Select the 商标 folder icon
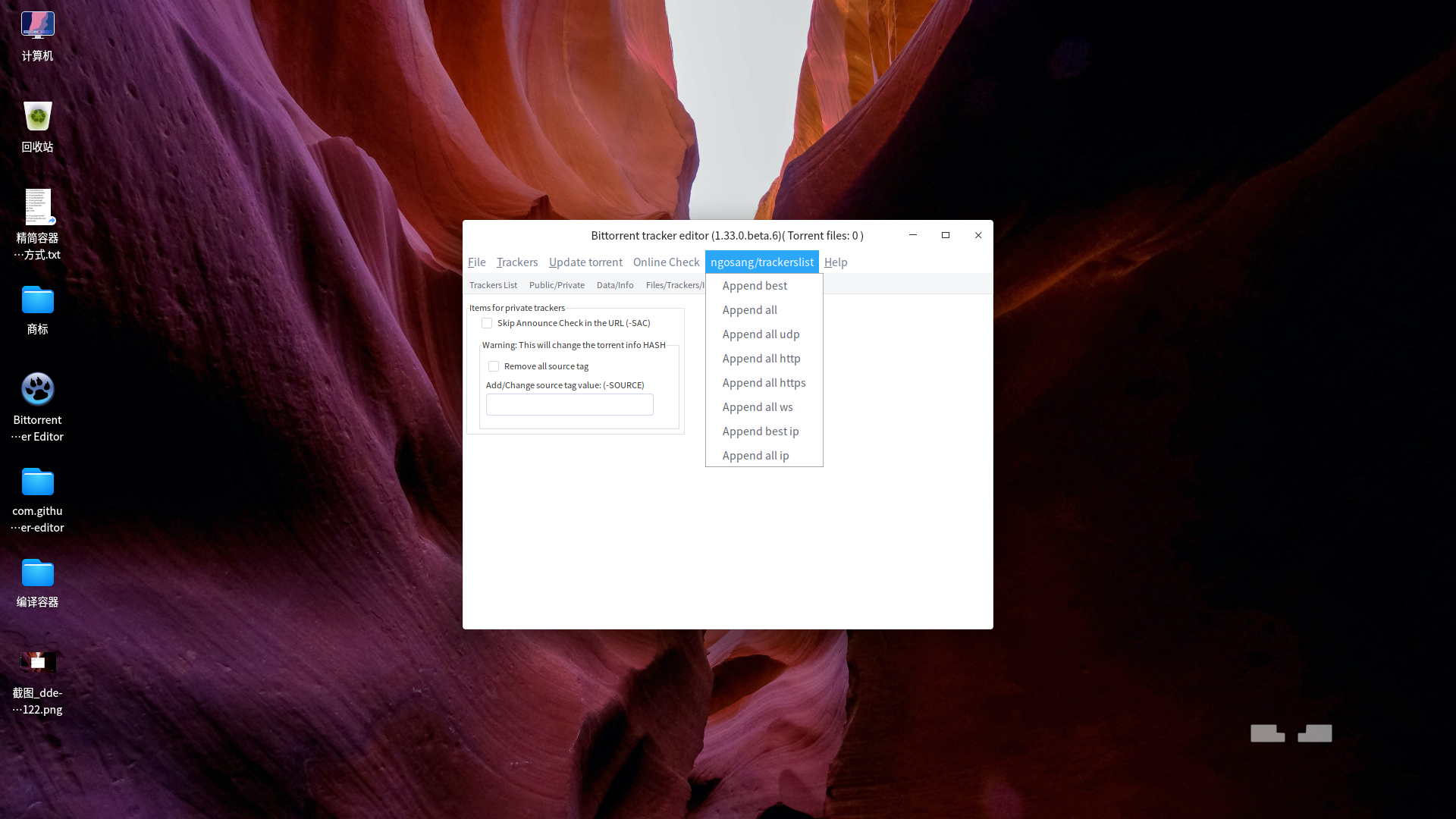This screenshot has width=1456, height=819. (x=37, y=300)
